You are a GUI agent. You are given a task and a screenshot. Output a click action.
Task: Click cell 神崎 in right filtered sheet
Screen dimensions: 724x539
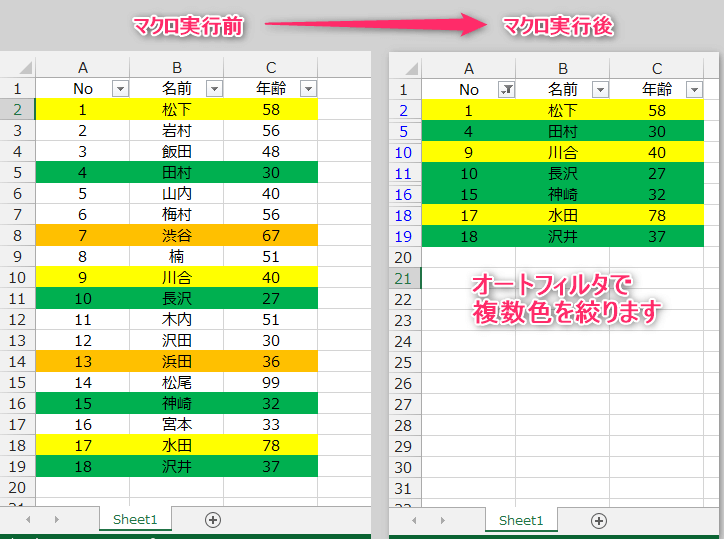(563, 194)
